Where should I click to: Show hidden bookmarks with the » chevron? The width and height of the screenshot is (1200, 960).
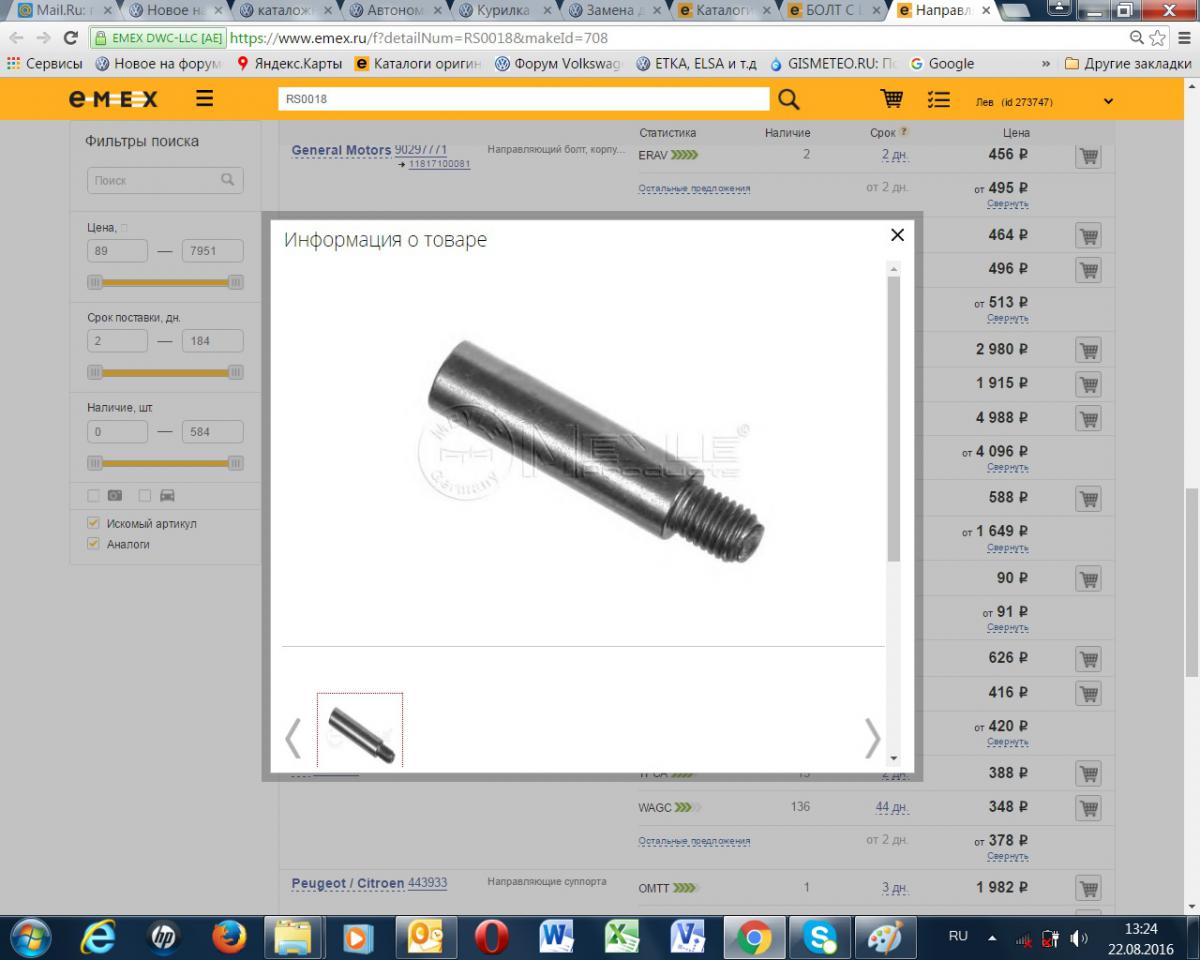click(x=1046, y=64)
